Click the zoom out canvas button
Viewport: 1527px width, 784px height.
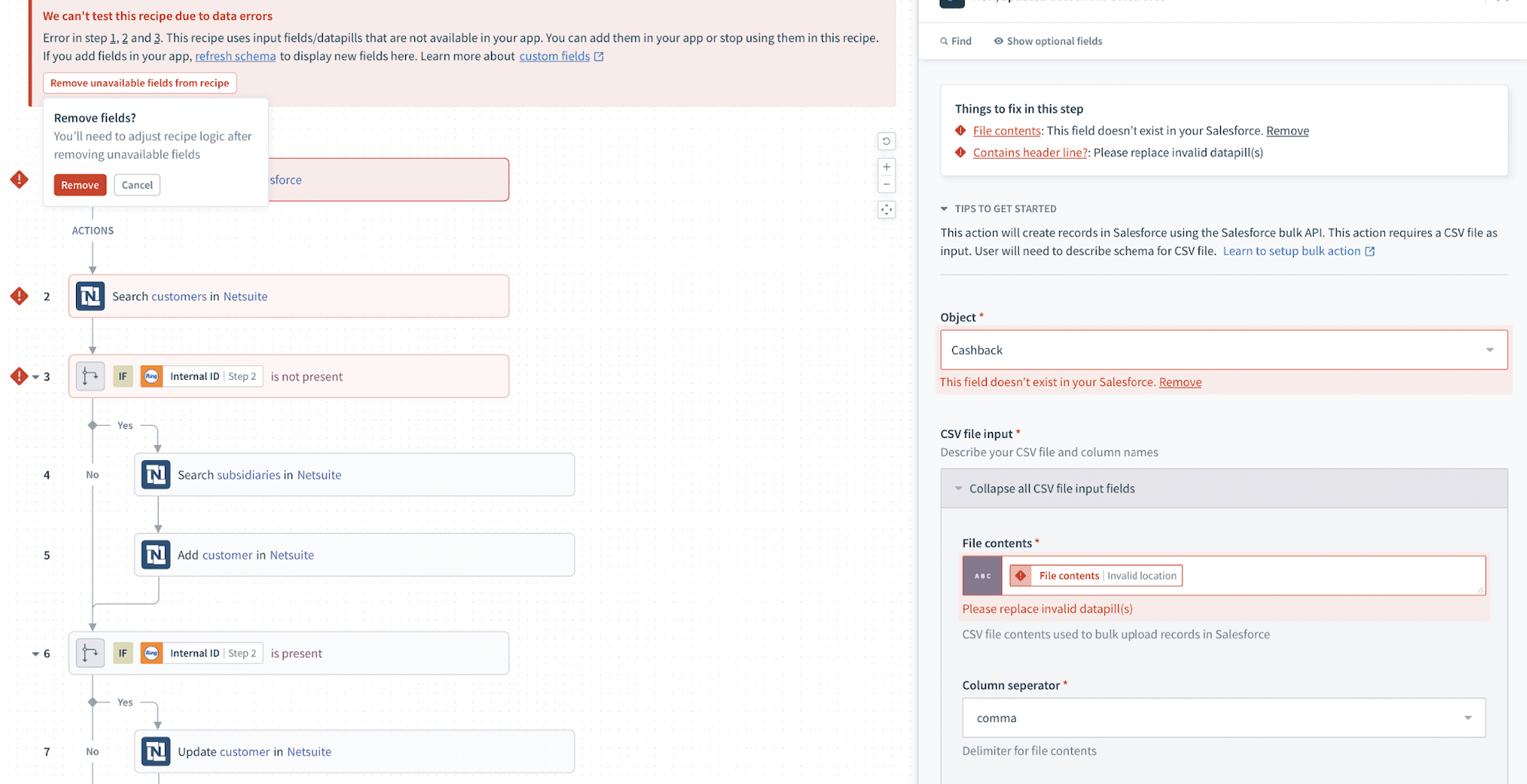886,184
